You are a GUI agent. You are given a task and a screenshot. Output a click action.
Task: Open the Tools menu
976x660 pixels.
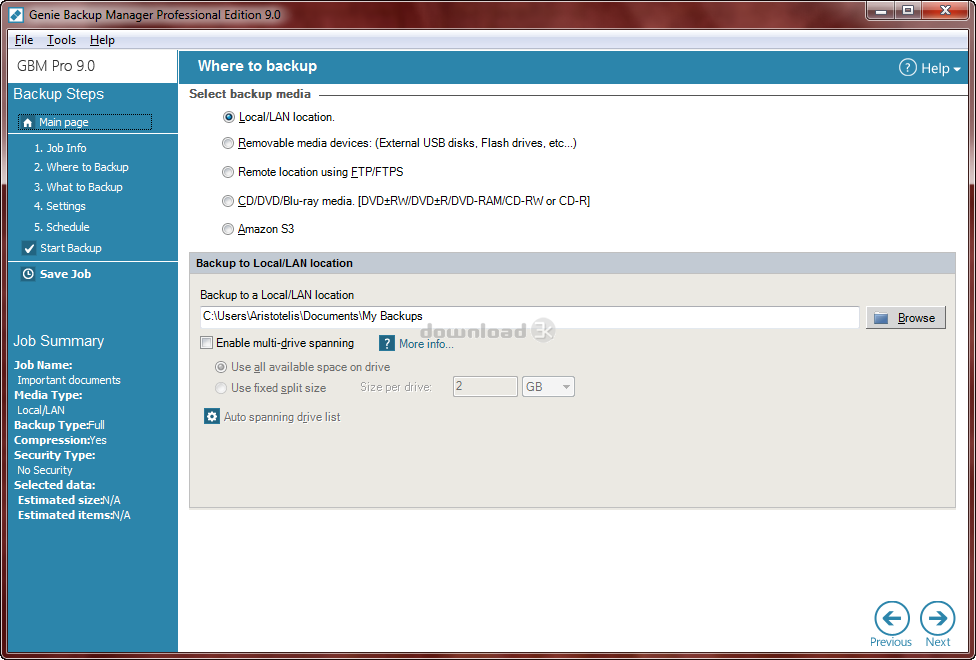click(x=61, y=40)
